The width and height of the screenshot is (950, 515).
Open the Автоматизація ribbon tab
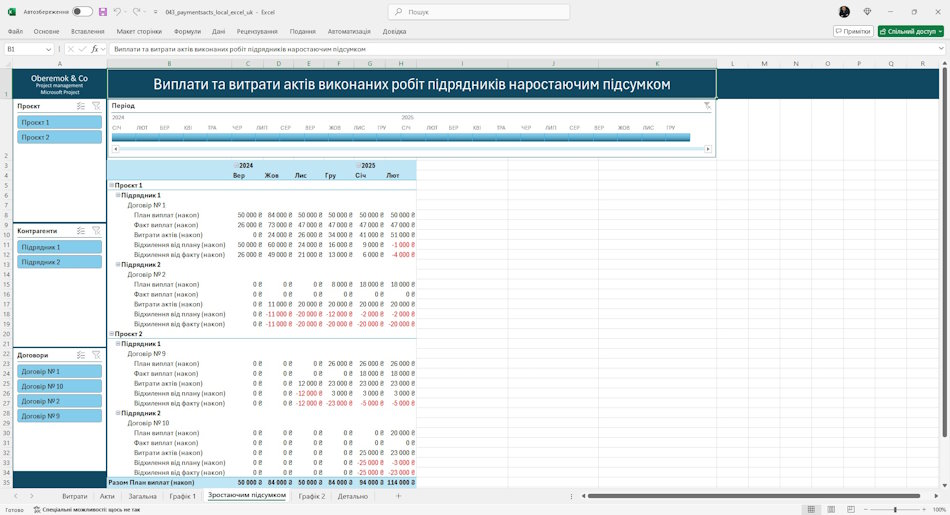click(349, 32)
